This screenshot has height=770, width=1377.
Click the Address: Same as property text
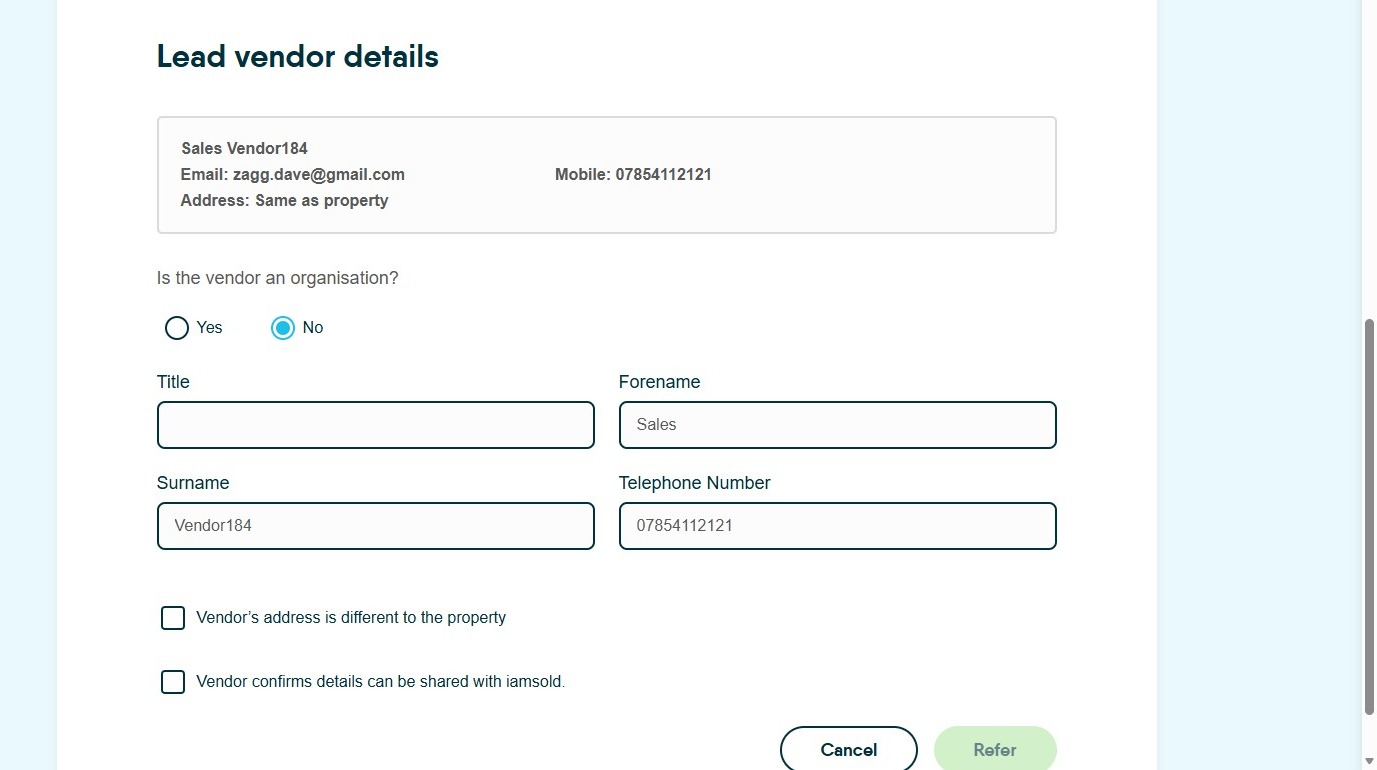click(285, 201)
